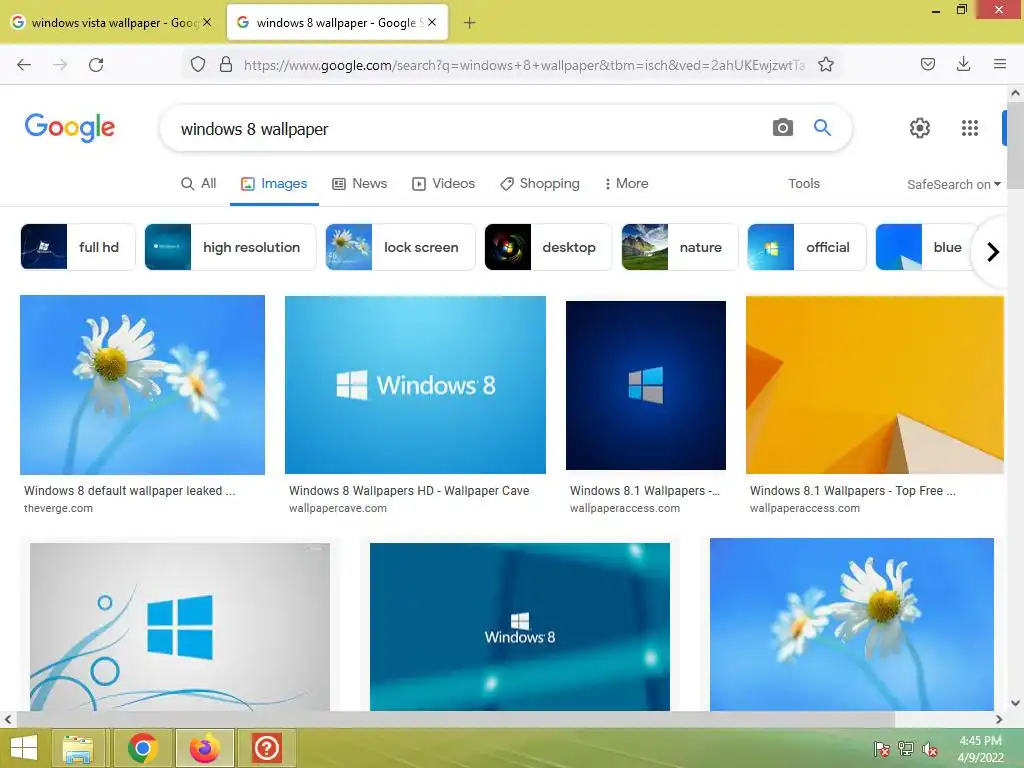
Task: Show more filter chips with arrow
Action: [993, 251]
